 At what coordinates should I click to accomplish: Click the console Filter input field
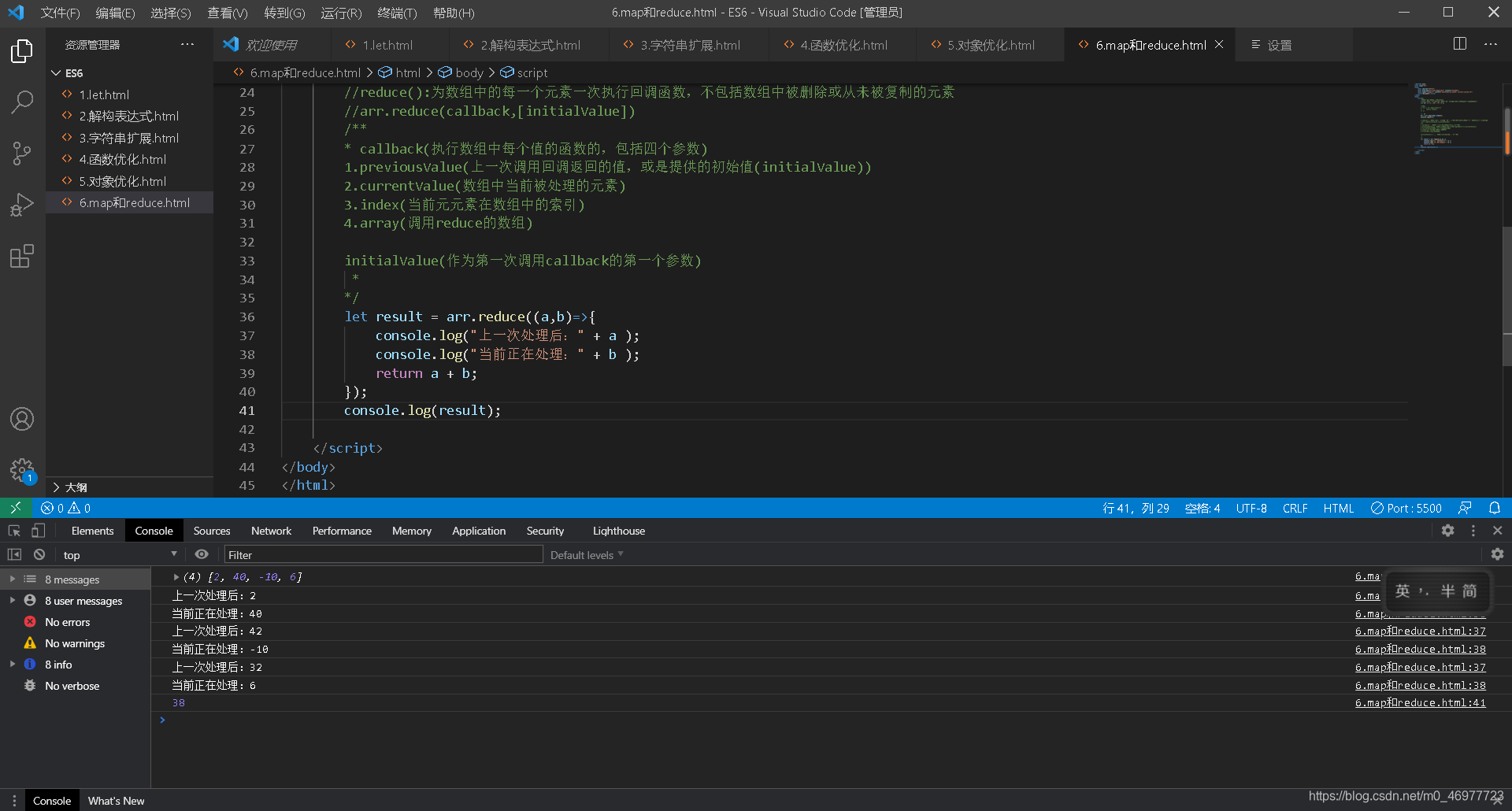click(384, 554)
